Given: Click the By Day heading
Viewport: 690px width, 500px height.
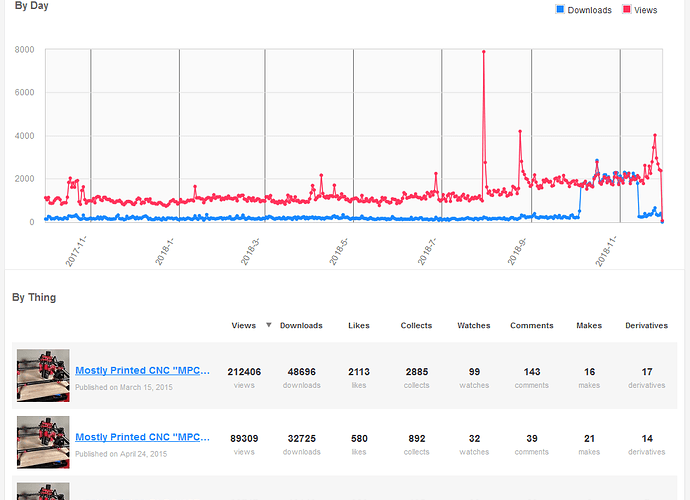Looking at the screenshot, I should pyautogui.click(x=32, y=6).
